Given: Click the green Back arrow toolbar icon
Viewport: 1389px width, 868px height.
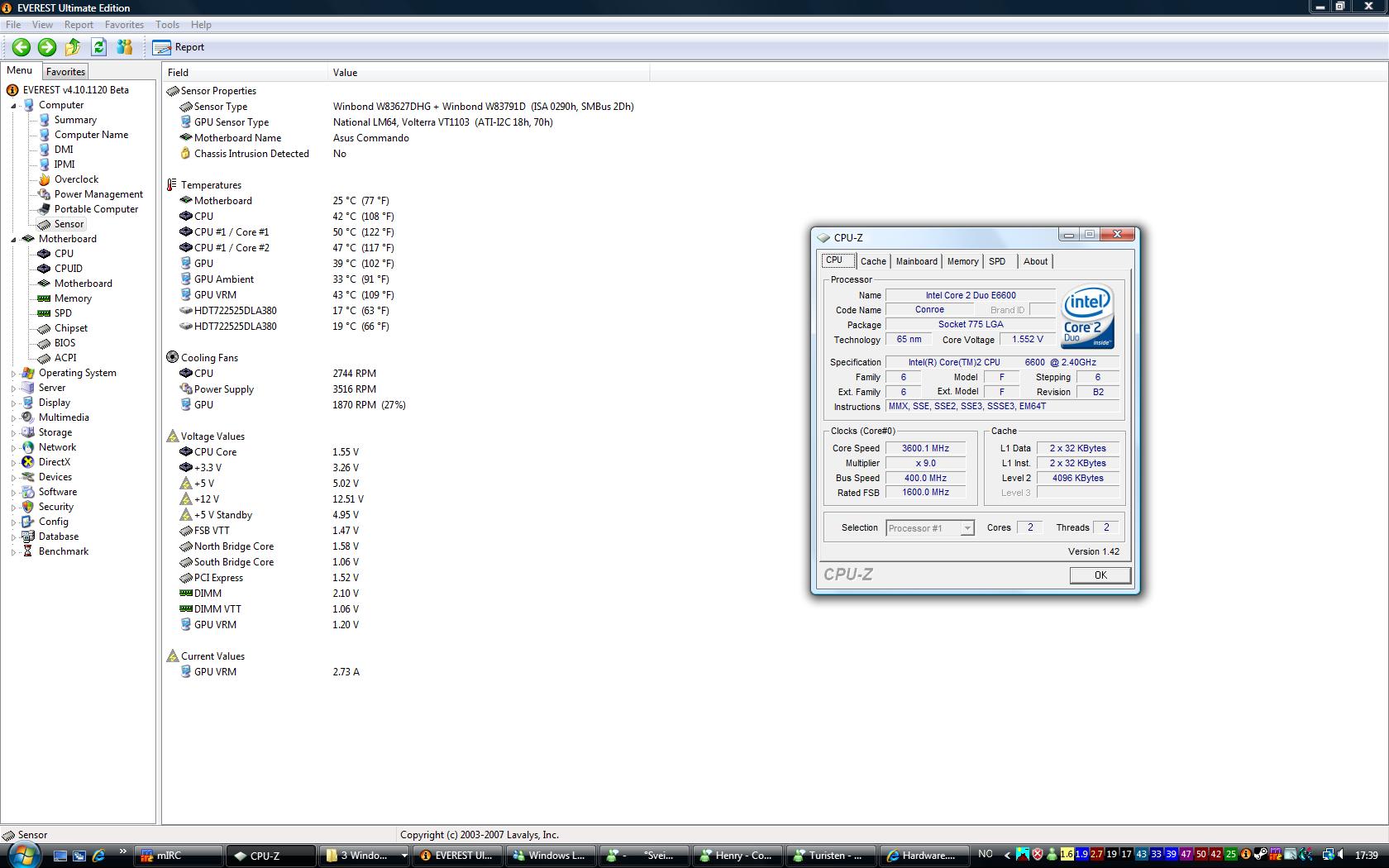Looking at the screenshot, I should point(21,47).
